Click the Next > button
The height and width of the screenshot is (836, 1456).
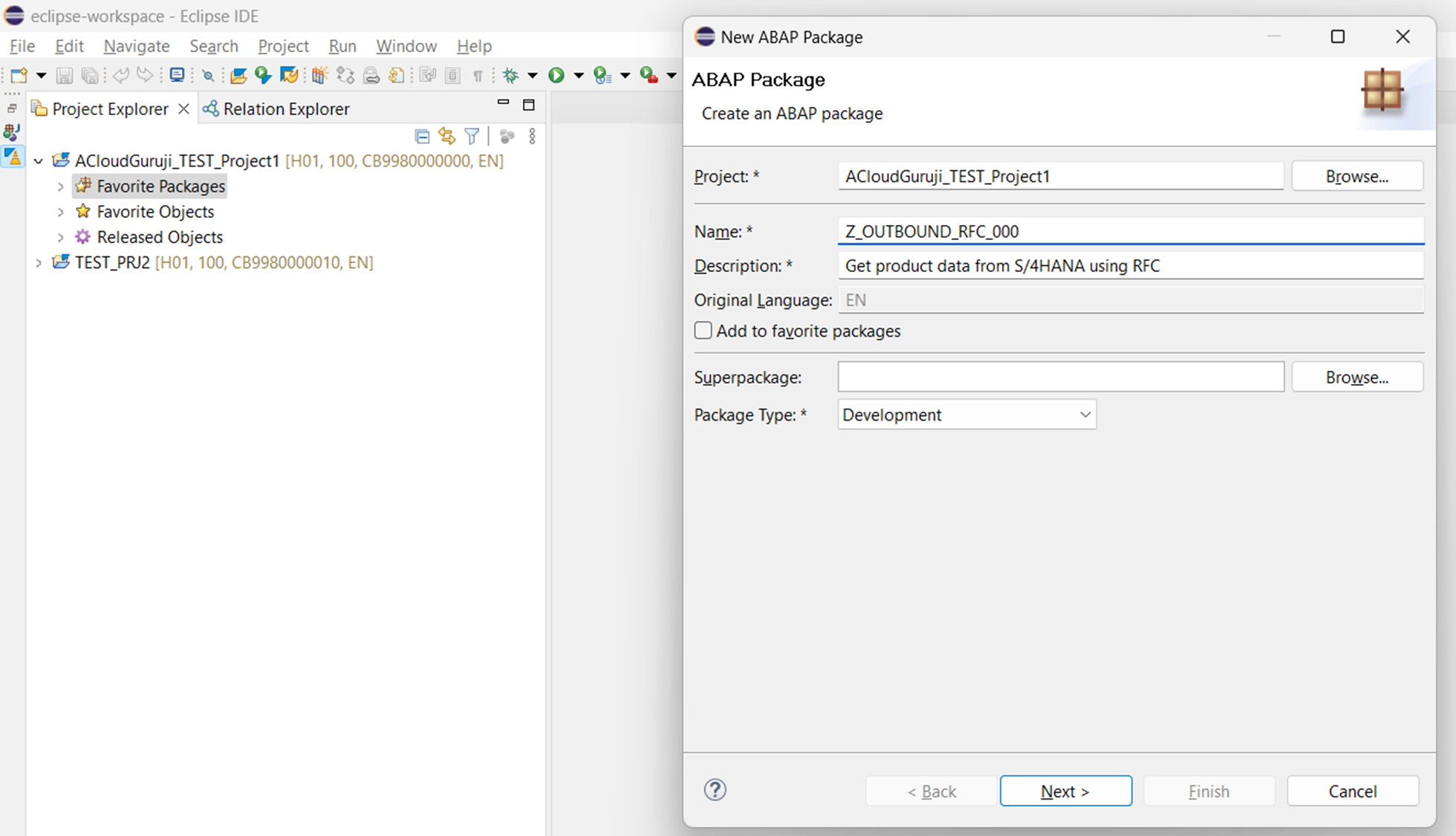1065,791
